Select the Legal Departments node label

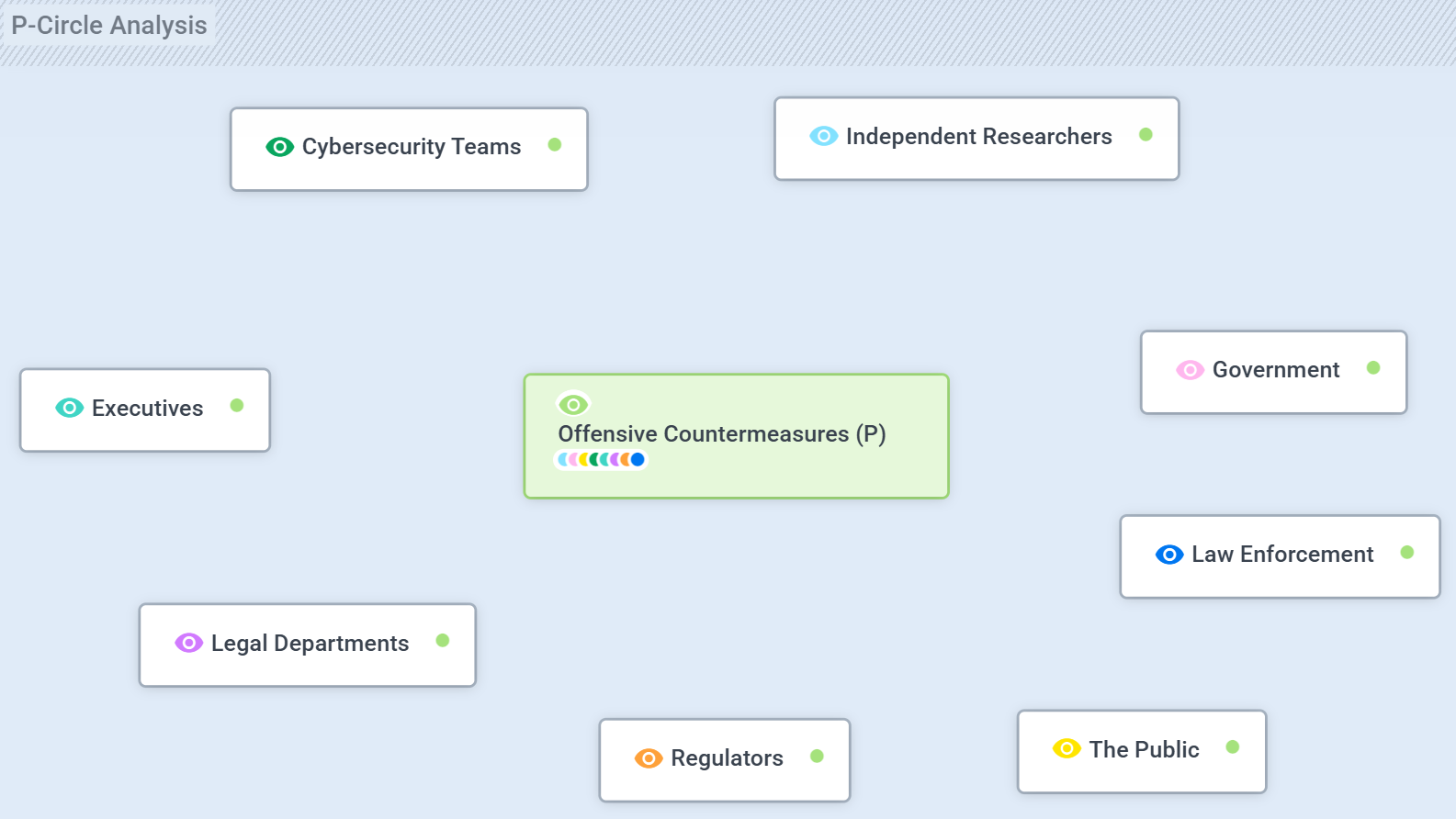(310, 644)
